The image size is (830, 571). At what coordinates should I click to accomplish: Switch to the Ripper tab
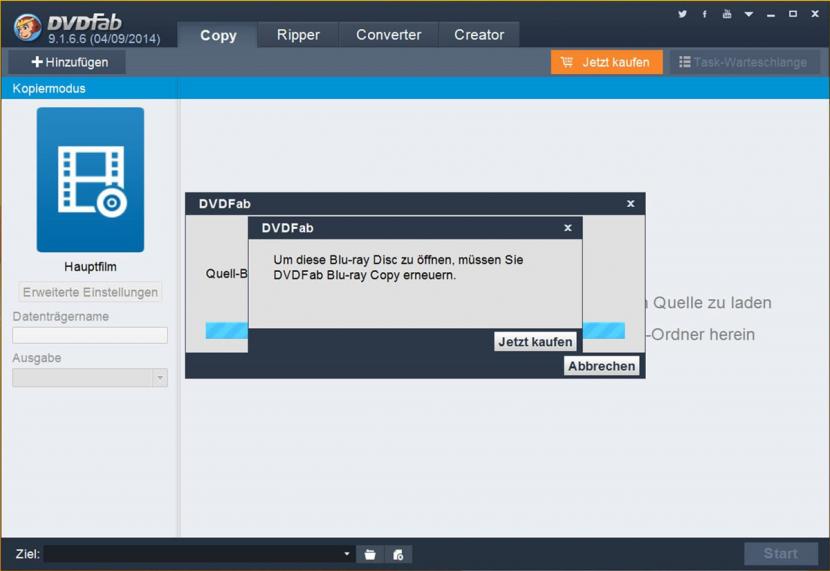tap(298, 35)
